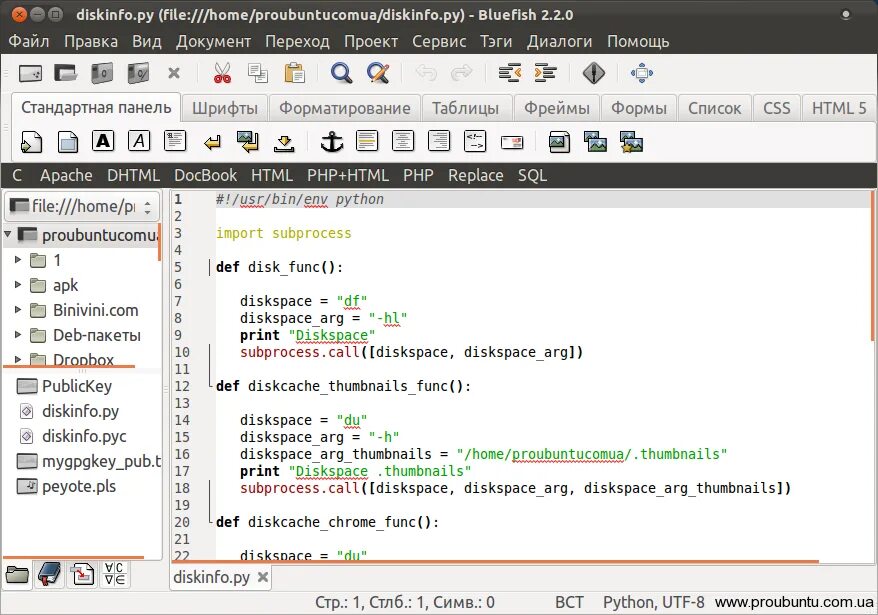Insert thumbnail icon
Screen dimensions: 878x615
pyautogui.click(x=595, y=142)
